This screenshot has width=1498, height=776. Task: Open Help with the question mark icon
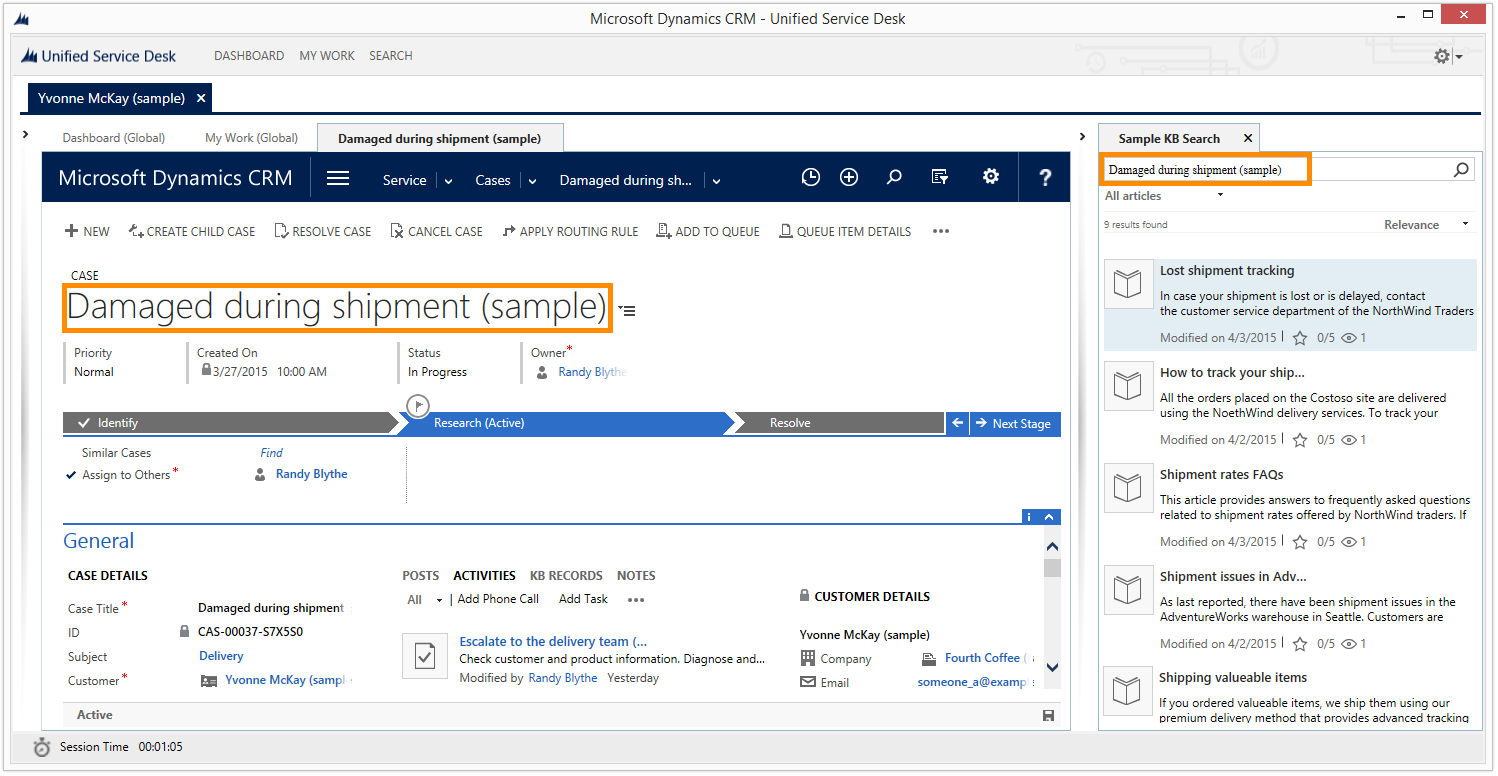point(1044,176)
